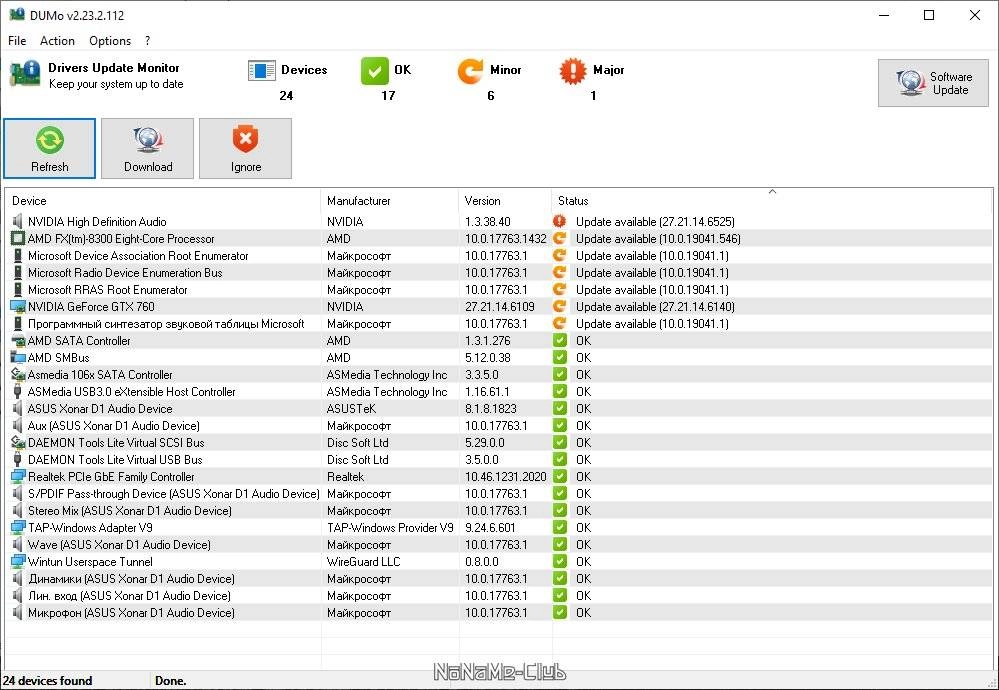Click icon of Microsoft Device Association Root Enumerator

tap(18, 255)
